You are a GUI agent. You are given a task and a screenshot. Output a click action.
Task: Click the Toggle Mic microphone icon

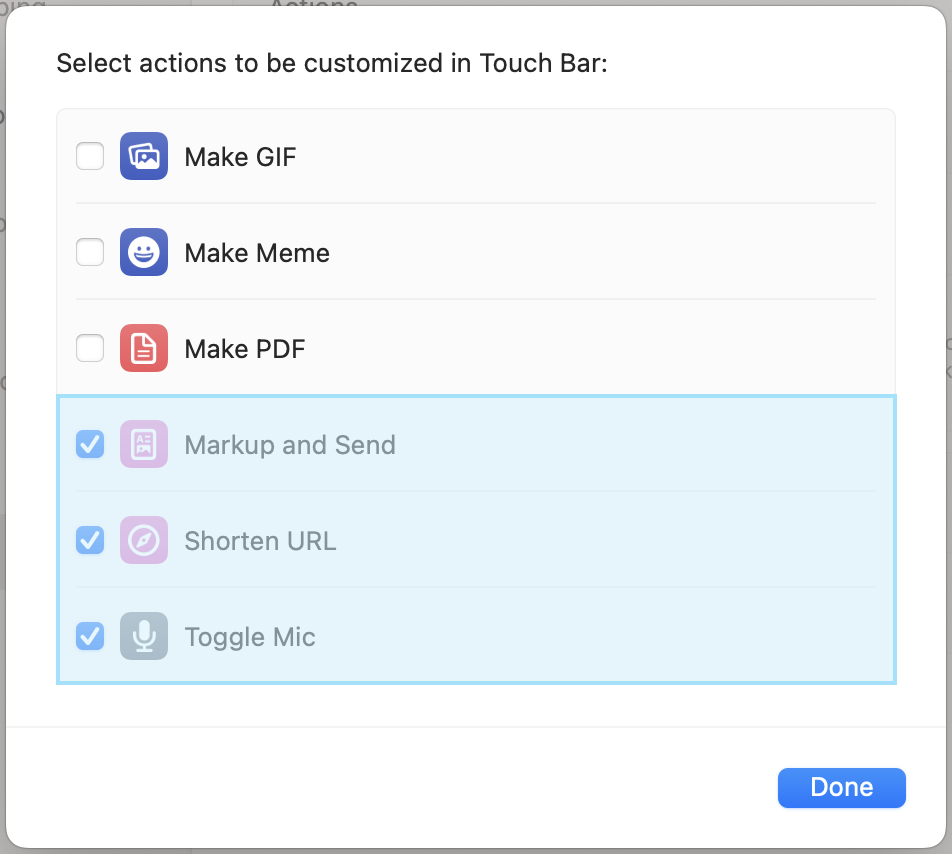pyautogui.click(x=144, y=637)
